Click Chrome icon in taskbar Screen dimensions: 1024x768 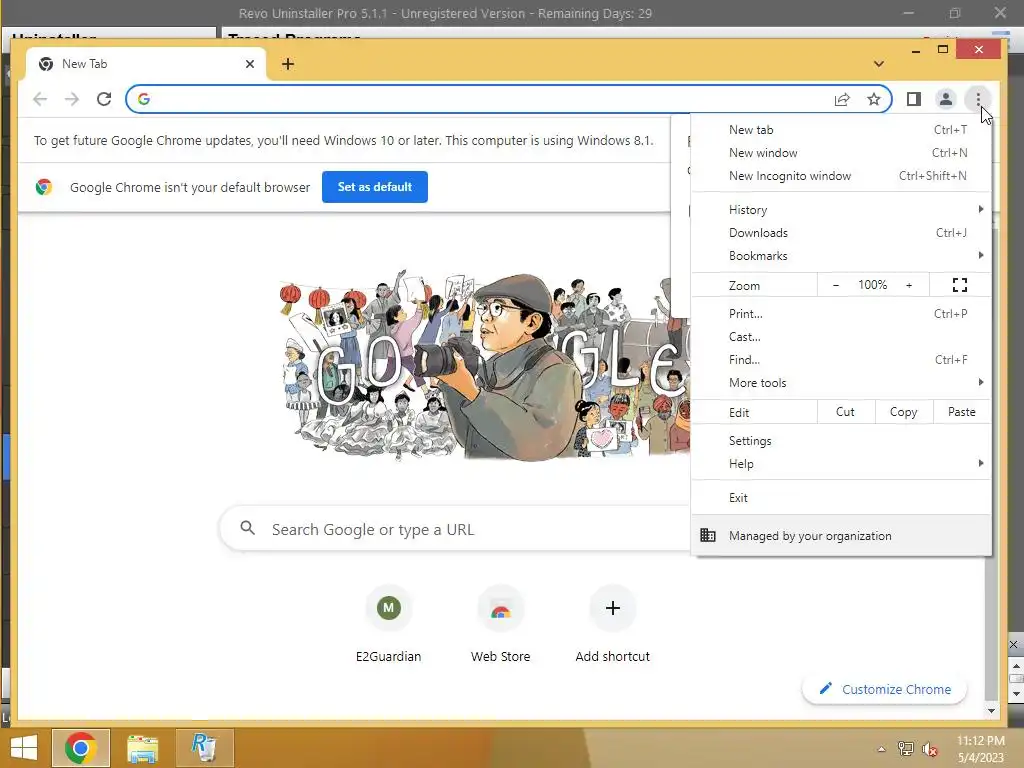click(x=80, y=748)
